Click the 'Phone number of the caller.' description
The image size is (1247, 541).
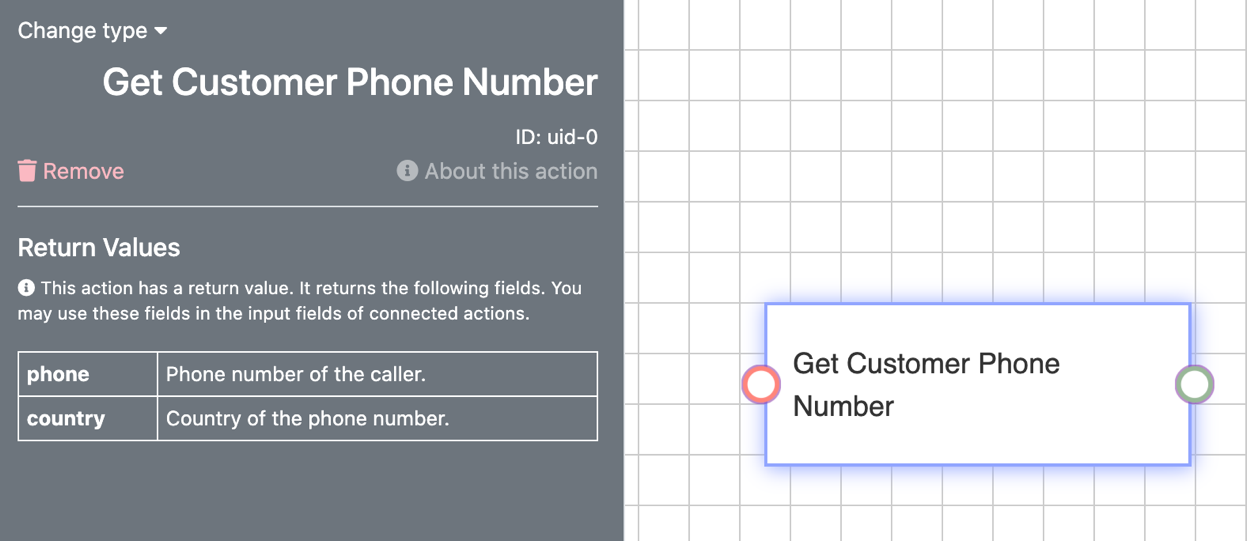pyautogui.click(x=296, y=374)
